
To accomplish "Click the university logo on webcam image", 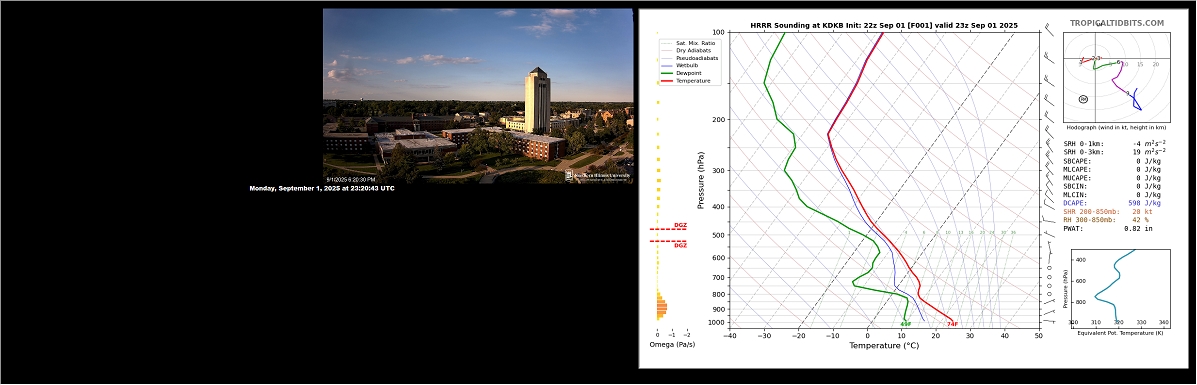I will pyautogui.click(x=598, y=176).
